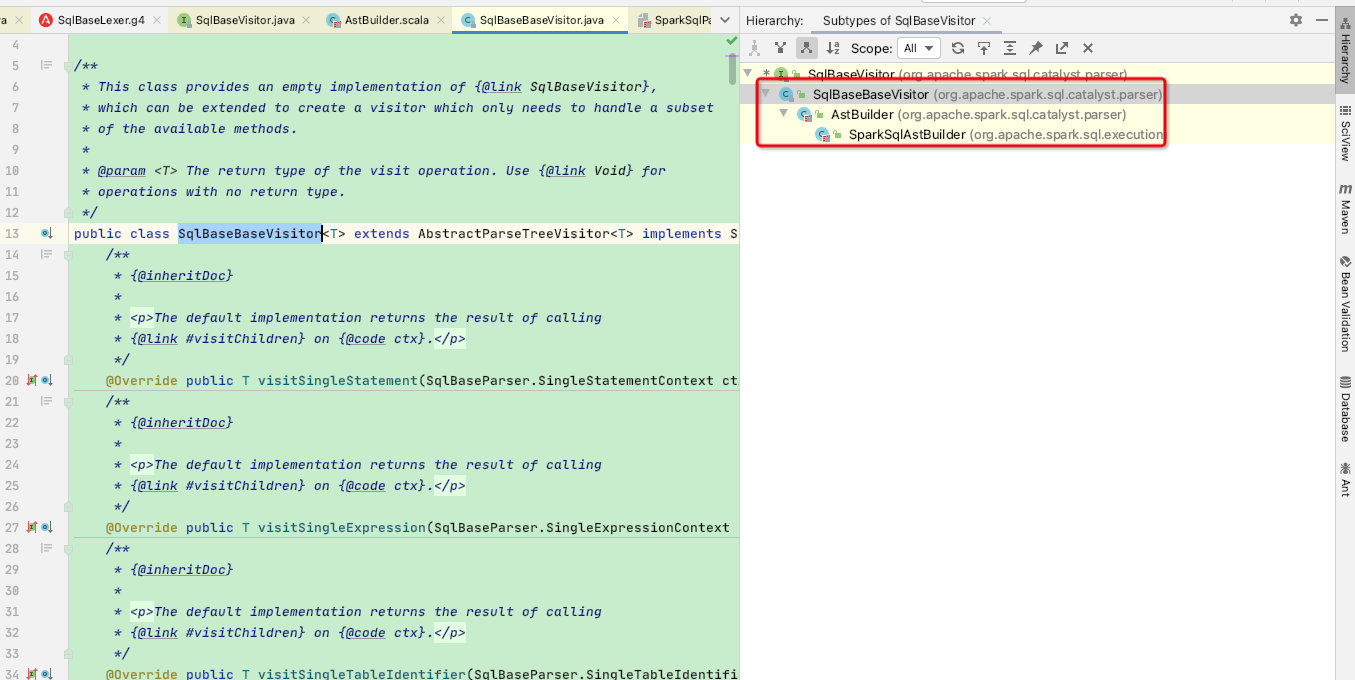The width and height of the screenshot is (1355, 680).
Task: Open the Scope dropdown set to All
Action: click(919, 48)
